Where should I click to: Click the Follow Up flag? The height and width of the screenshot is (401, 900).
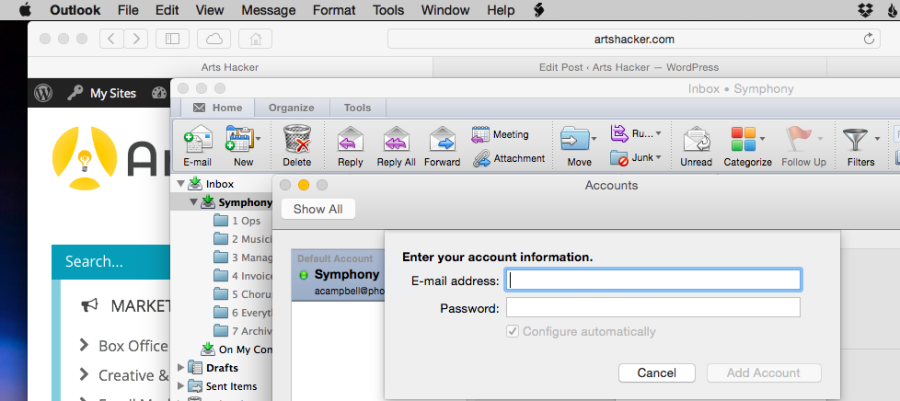(x=798, y=138)
